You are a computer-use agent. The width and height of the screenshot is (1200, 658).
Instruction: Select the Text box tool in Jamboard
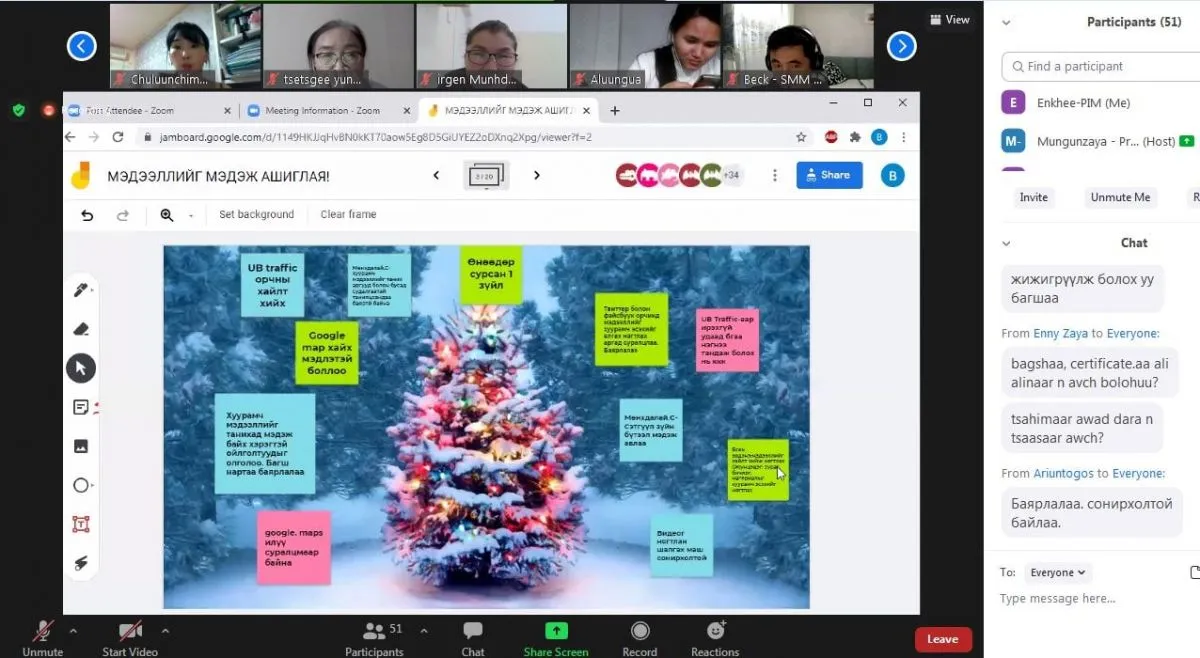pyautogui.click(x=81, y=524)
